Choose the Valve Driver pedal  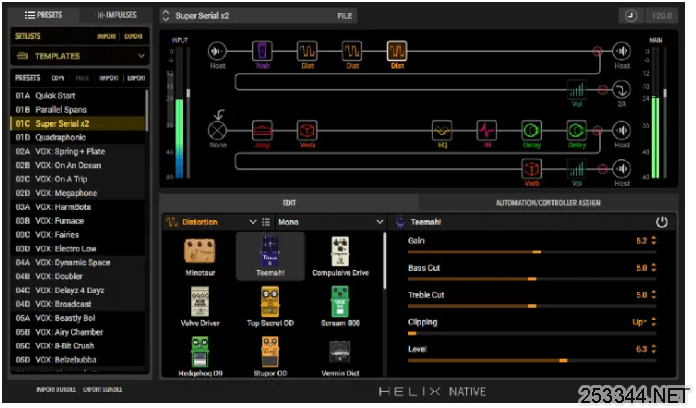coord(200,306)
